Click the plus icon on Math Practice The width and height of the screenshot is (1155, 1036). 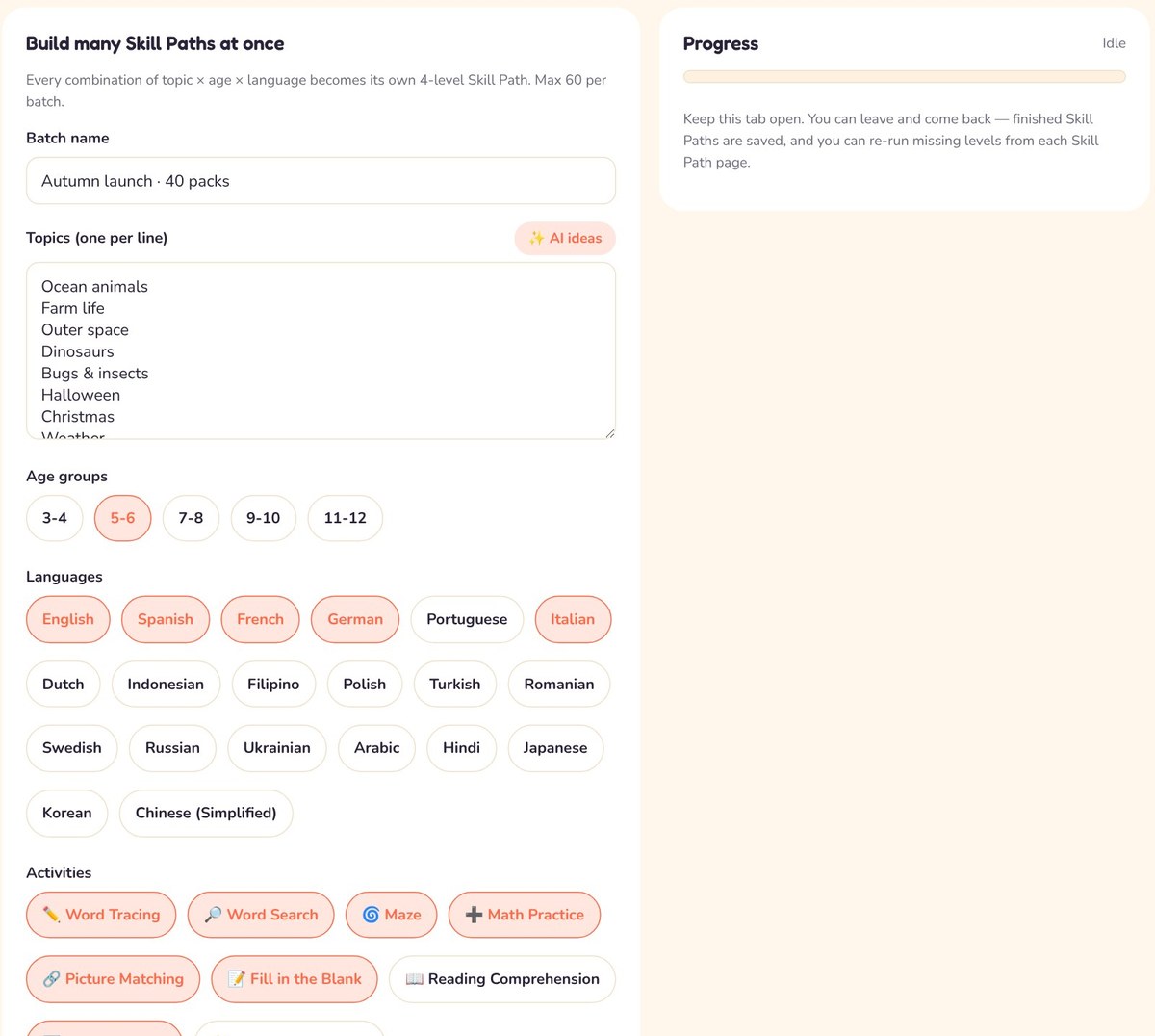(474, 915)
